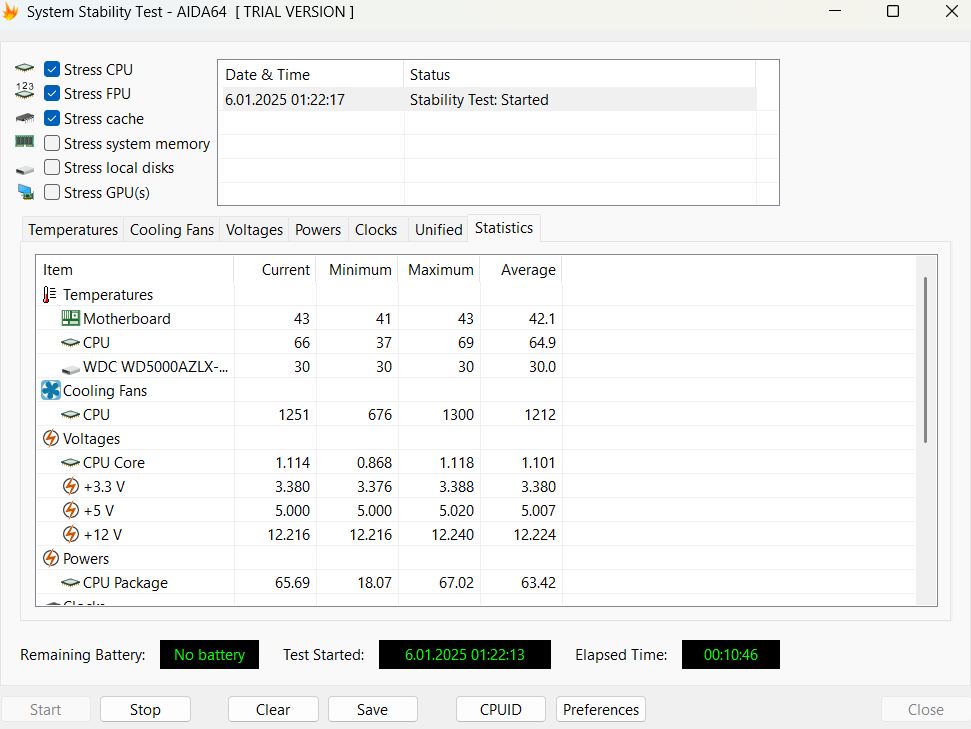Click the thermometer icon of Temperatures group
This screenshot has height=729, width=971.
pos(50,294)
